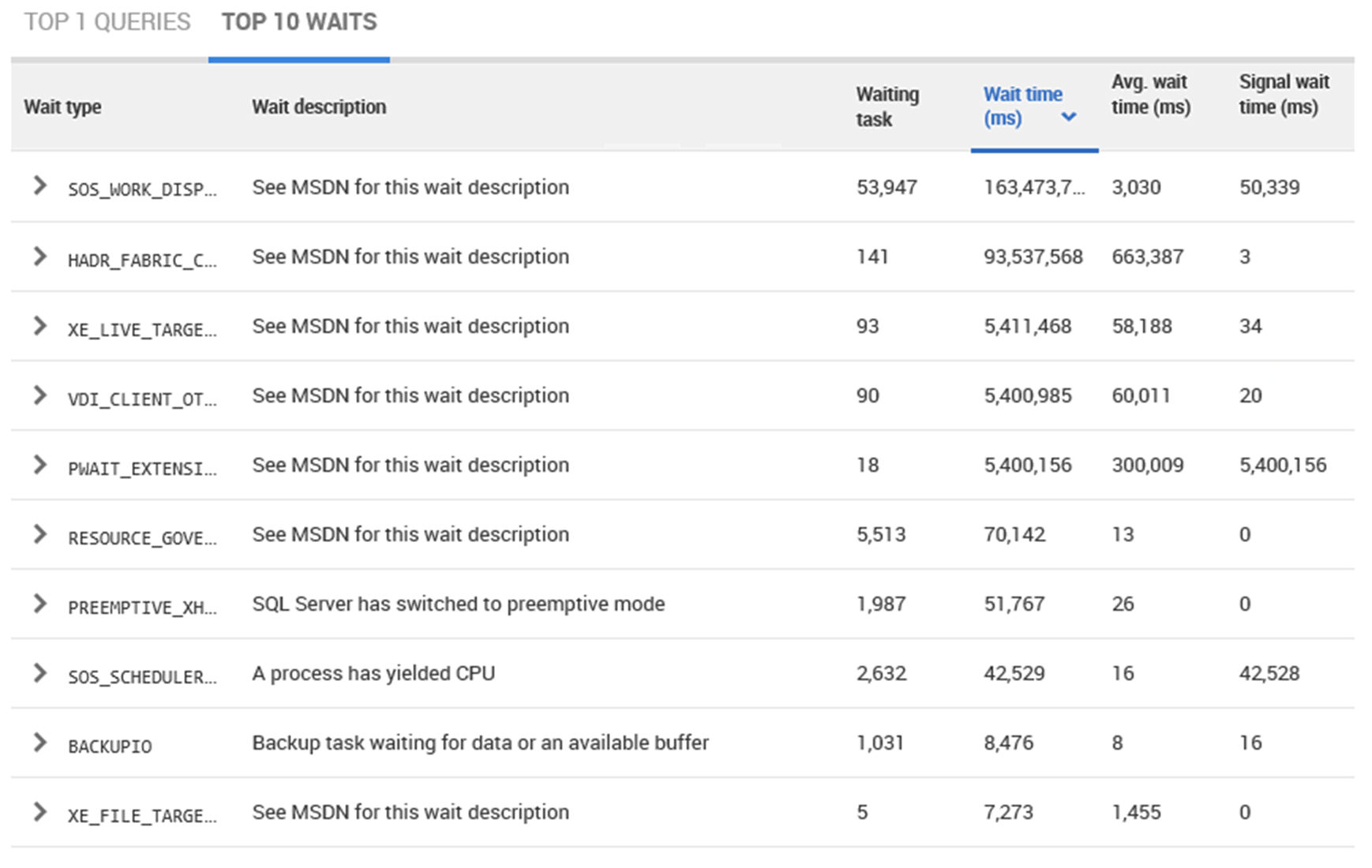Viewport: 1372px width, 868px height.
Task: Select the XE_FILE_TARGE... wait type text
Action: pos(142,815)
